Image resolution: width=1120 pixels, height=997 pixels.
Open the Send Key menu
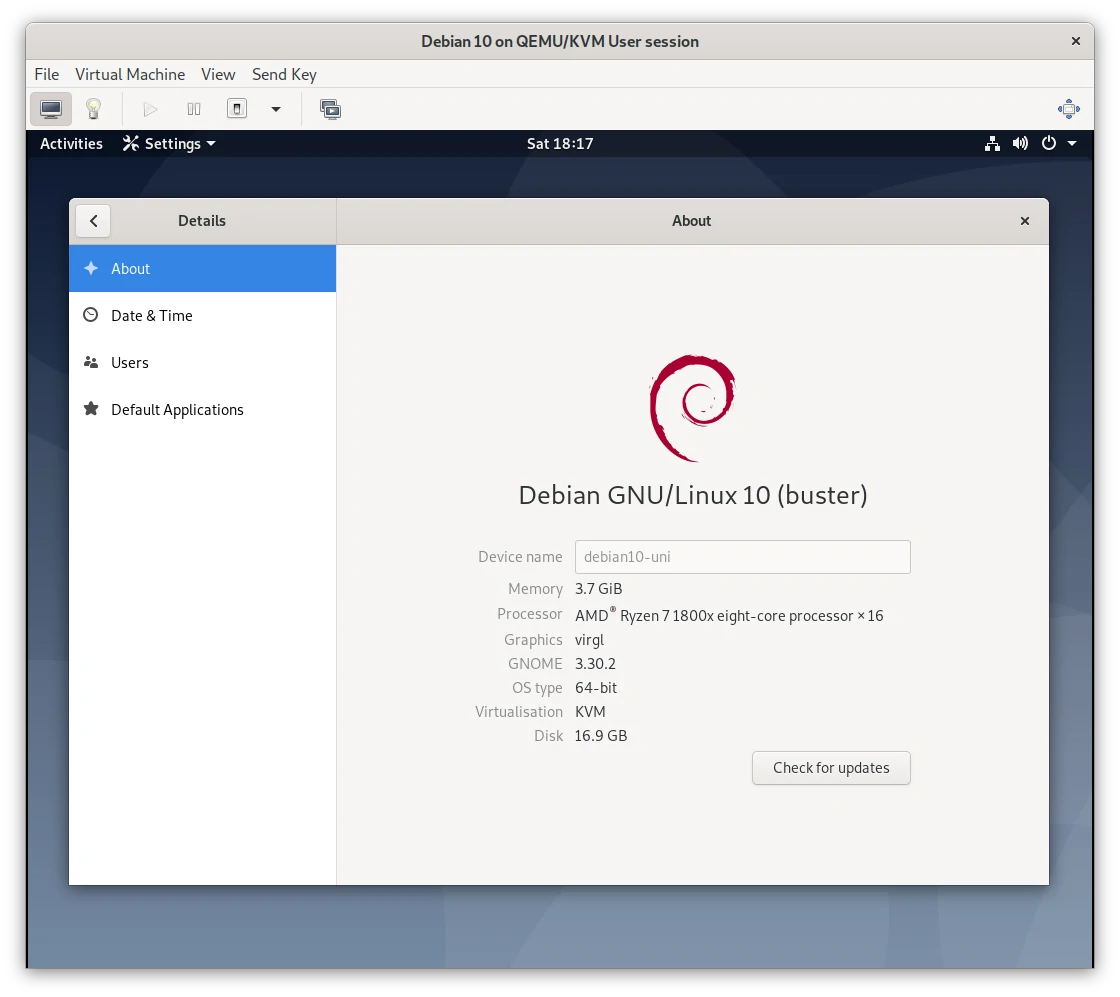[284, 74]
